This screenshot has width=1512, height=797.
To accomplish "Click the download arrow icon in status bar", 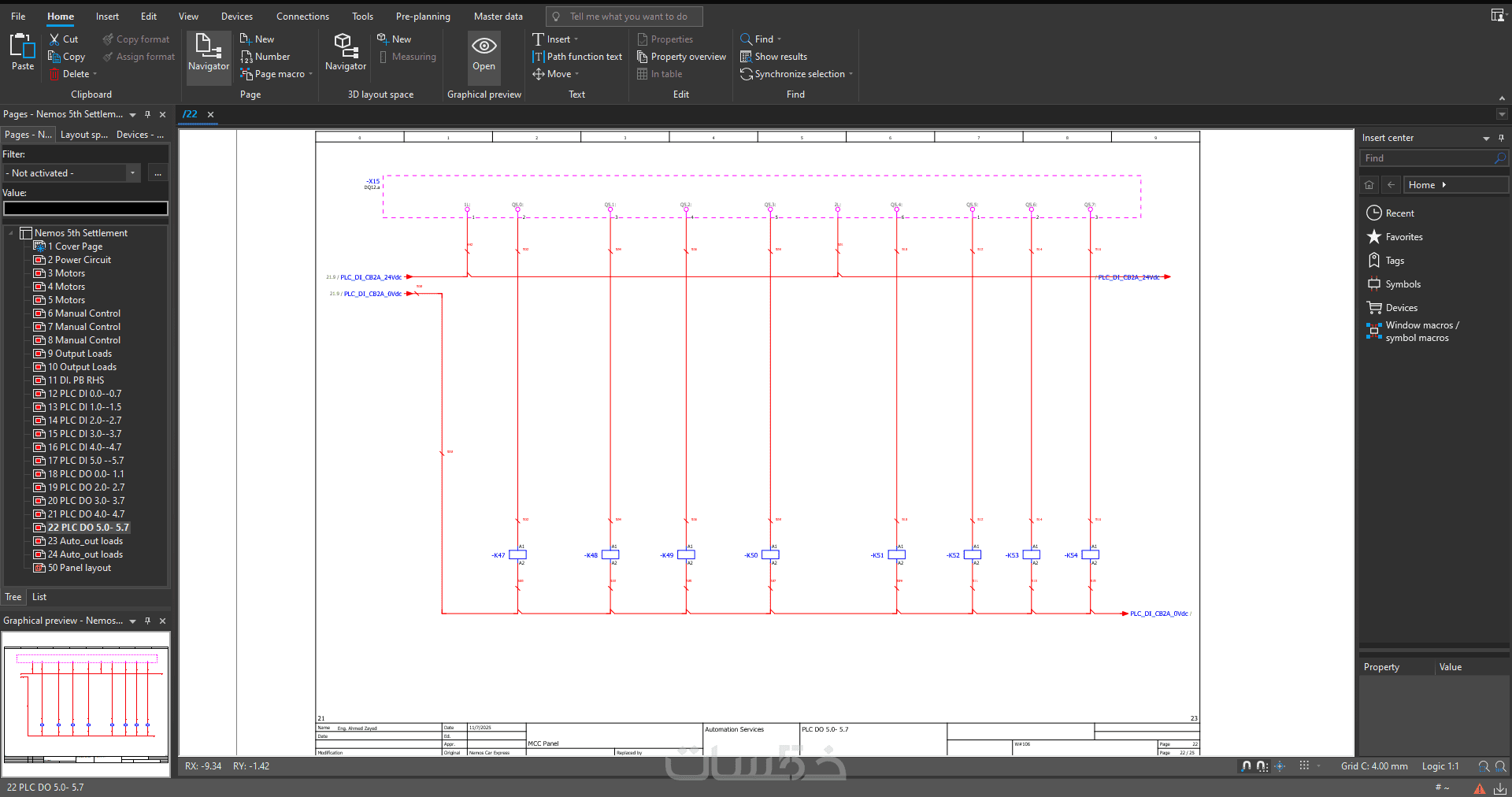I will point(1500,788).
